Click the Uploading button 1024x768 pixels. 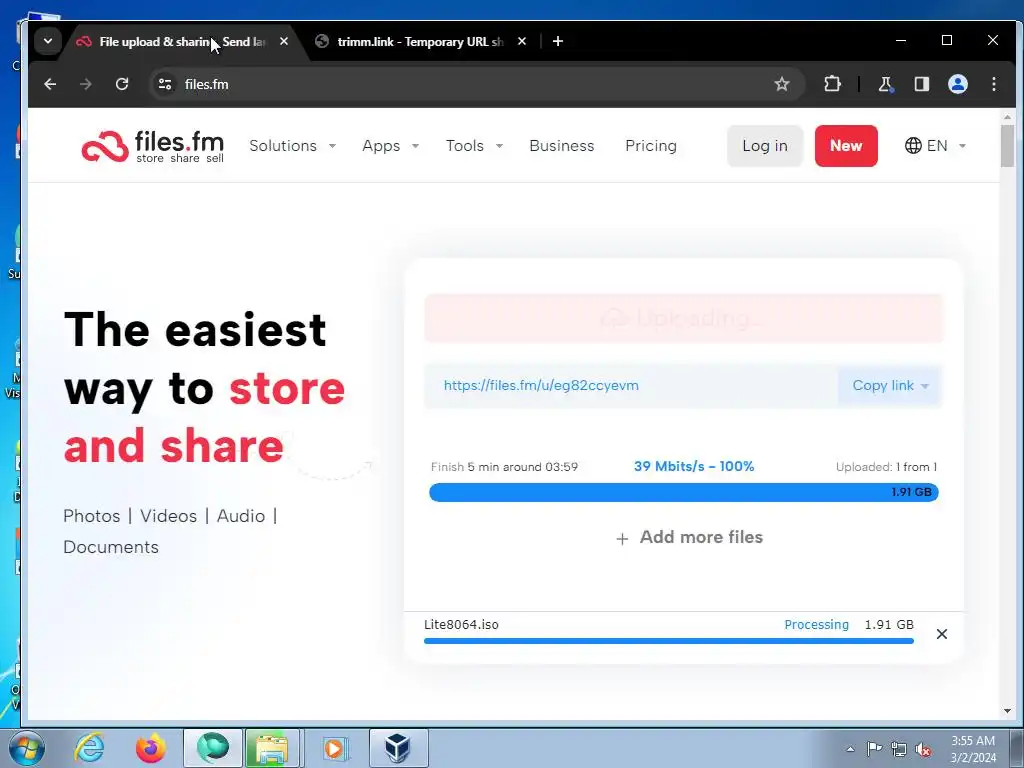(x=684, y=318)
